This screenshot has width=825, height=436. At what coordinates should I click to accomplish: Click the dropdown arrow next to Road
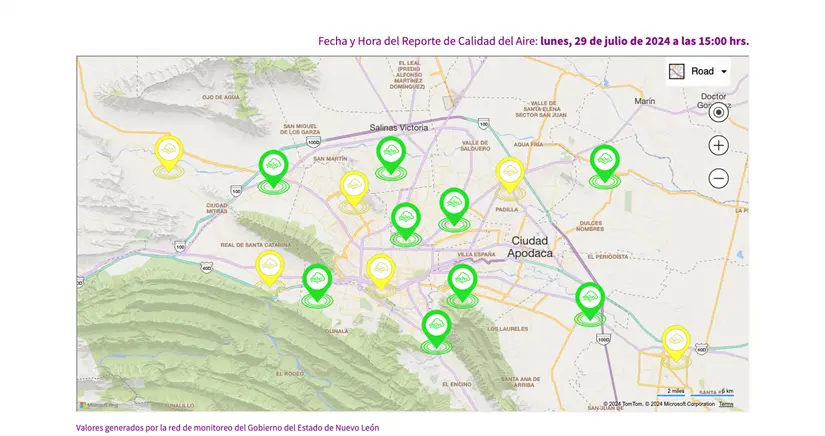(723, 72)
